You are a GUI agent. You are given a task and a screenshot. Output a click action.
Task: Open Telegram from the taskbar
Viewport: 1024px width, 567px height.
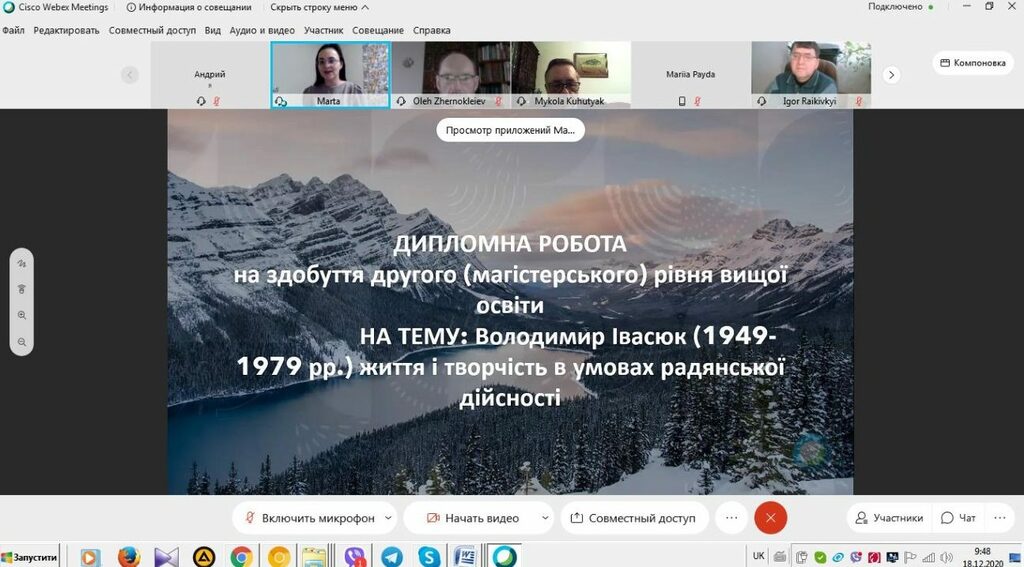point(391,556)
